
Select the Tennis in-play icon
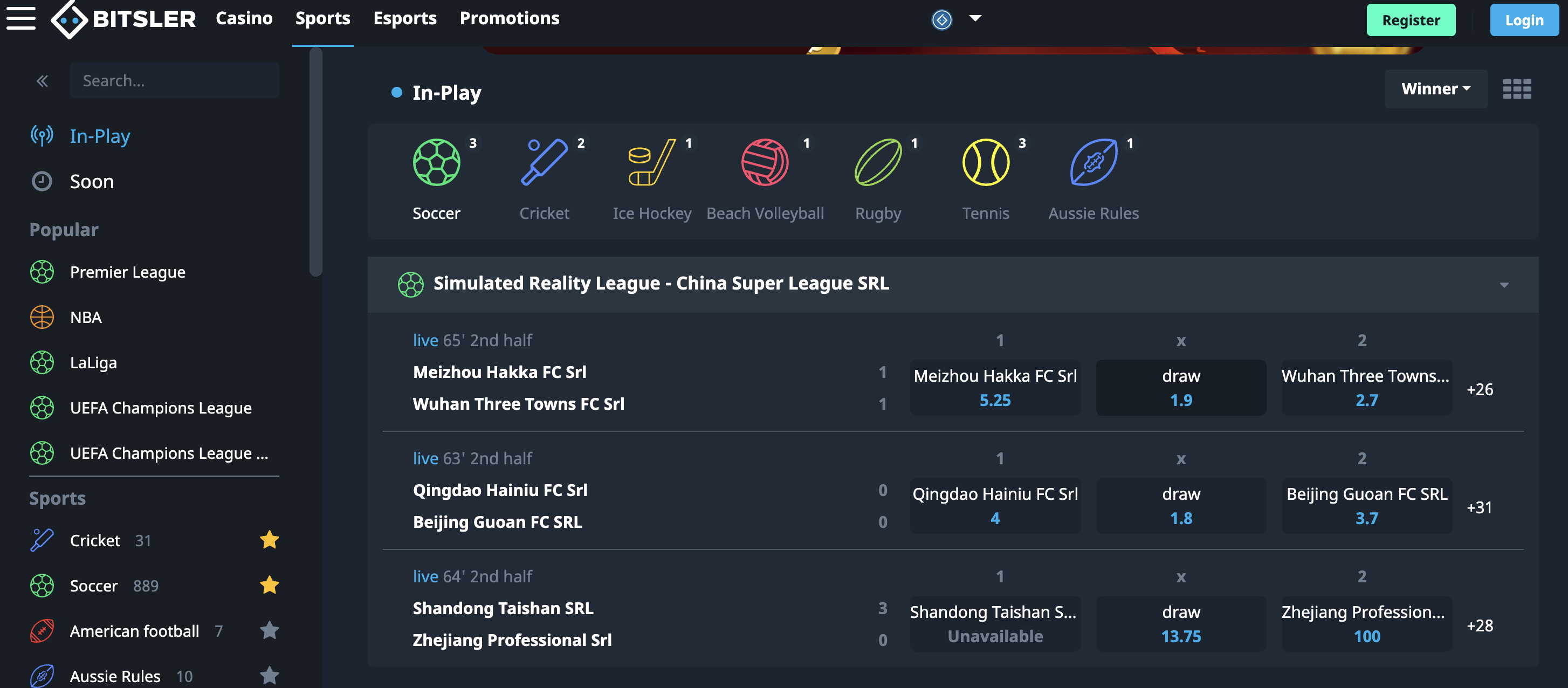[986, 162]
